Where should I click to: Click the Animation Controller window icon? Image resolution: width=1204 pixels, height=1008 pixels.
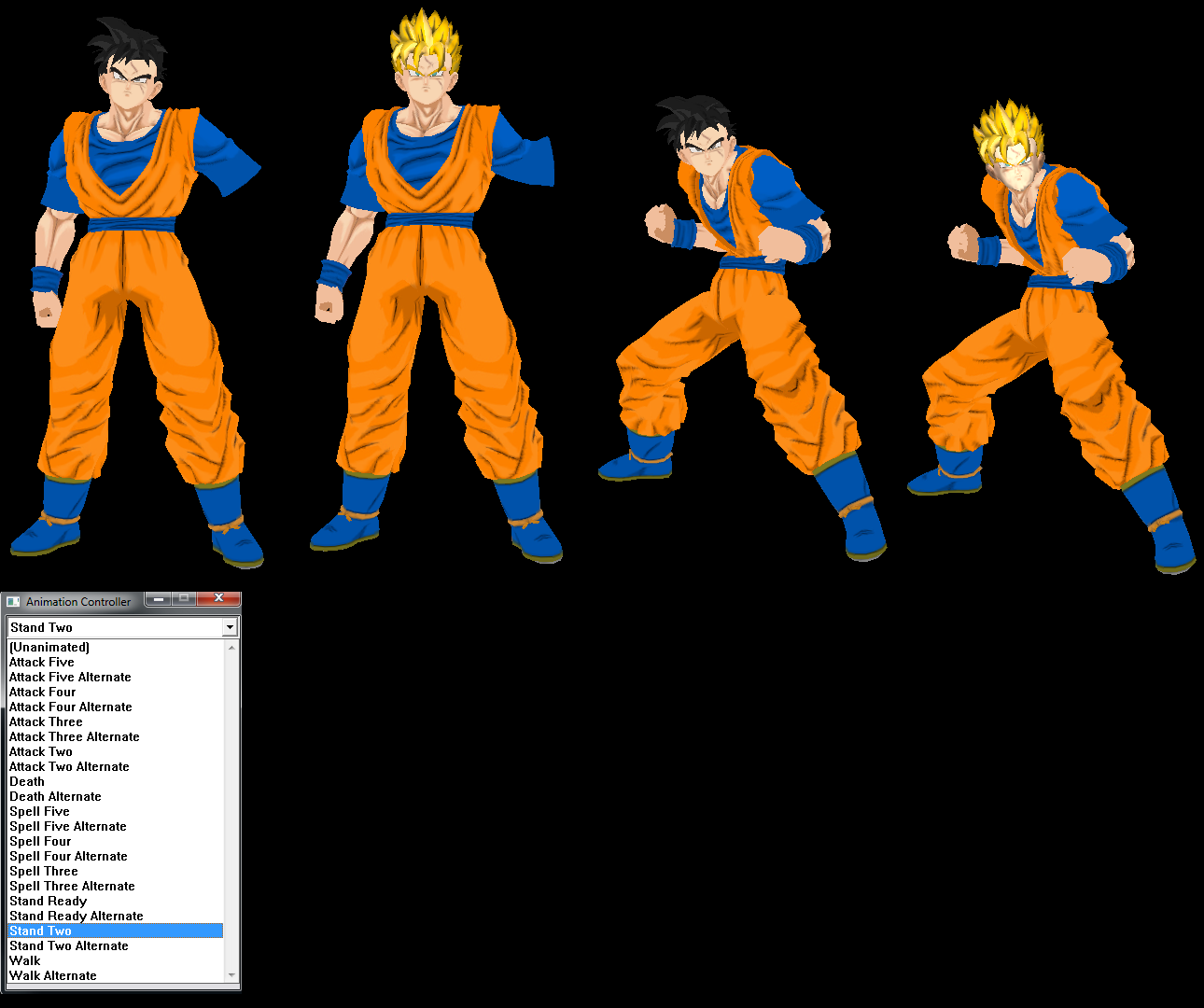tap(13, 602)
